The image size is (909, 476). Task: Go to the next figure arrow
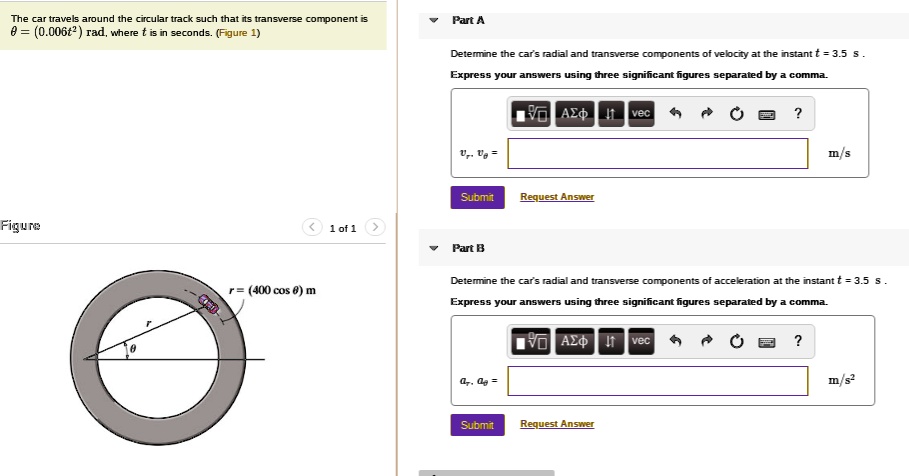pyautogui.click(x=374, y=228)
